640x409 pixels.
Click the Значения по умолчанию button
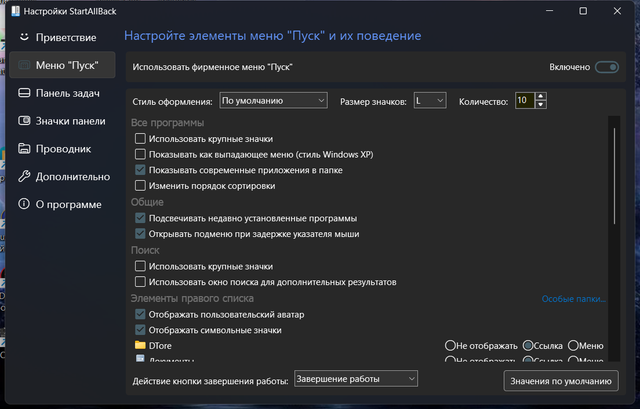561,381
